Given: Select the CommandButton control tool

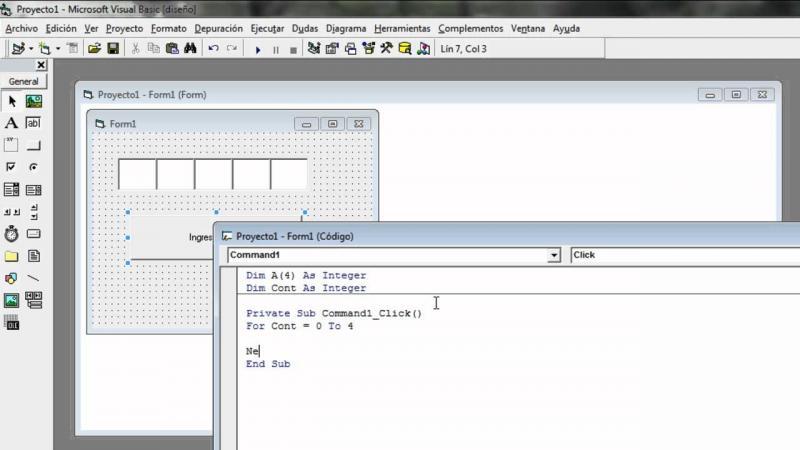Looking at the screenshot, I should point(34,146).
